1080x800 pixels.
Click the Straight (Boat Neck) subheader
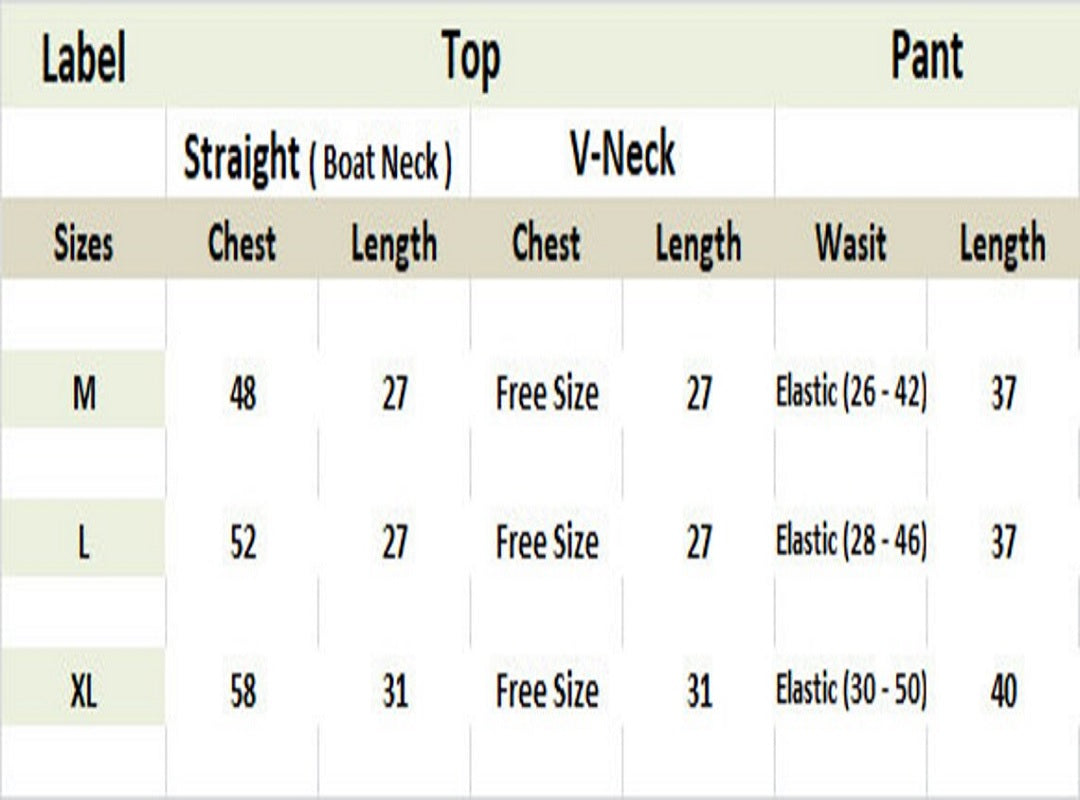(x=318, y=159)
